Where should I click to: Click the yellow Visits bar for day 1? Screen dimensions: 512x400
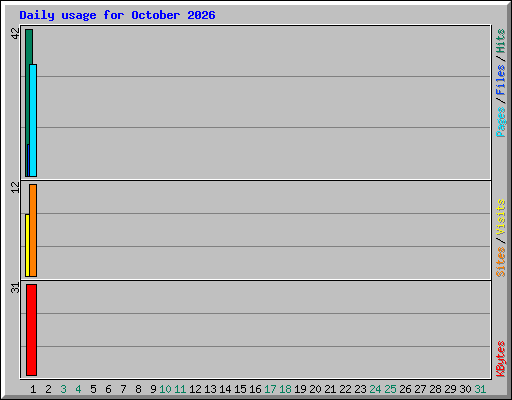pyautogui.click(x=27, y=245)
